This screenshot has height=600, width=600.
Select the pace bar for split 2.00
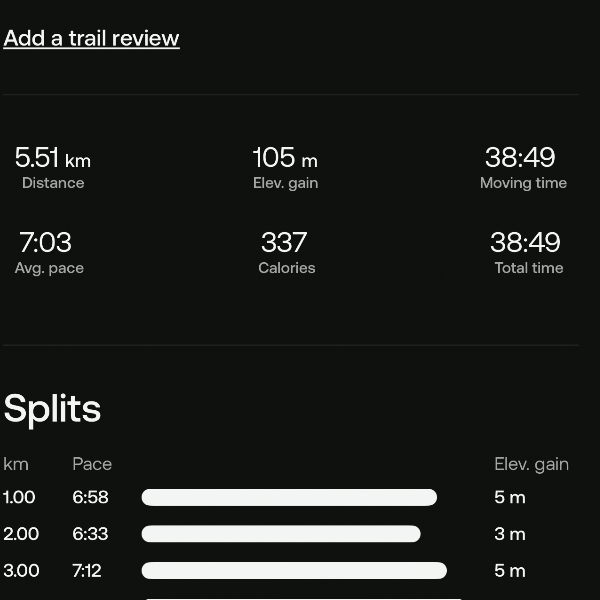click(281, 534)
